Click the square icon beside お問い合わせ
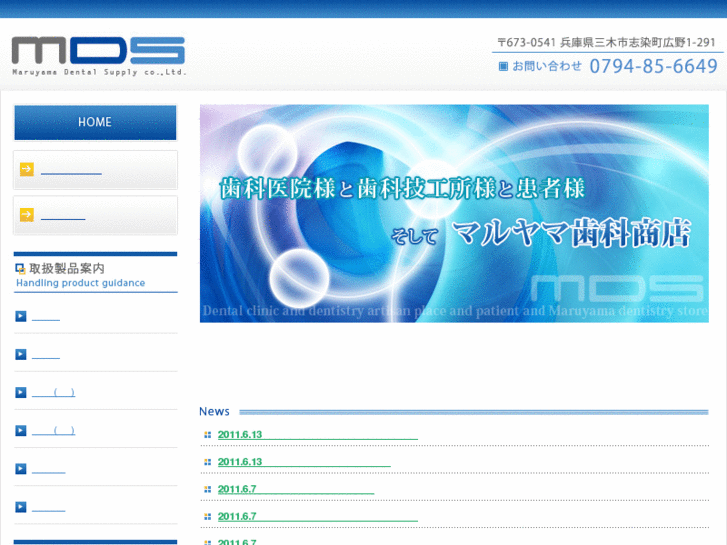This screenshot has width=727, height=545. [x=503, y=66]
